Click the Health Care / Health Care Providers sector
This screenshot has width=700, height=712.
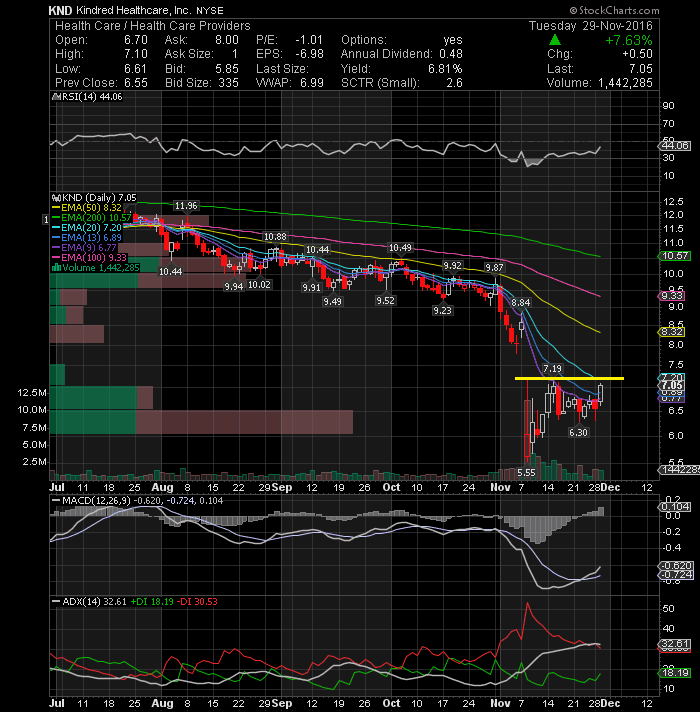click(x=153, y=26)
